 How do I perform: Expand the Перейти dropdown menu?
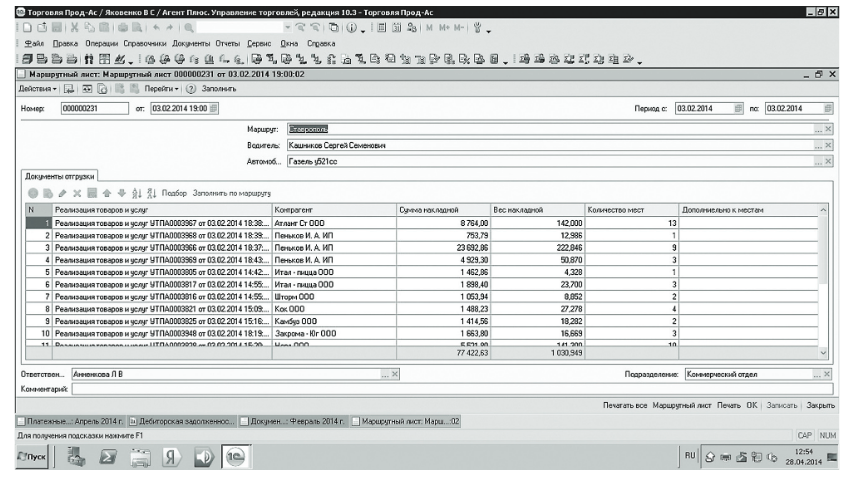coord(161,89)
